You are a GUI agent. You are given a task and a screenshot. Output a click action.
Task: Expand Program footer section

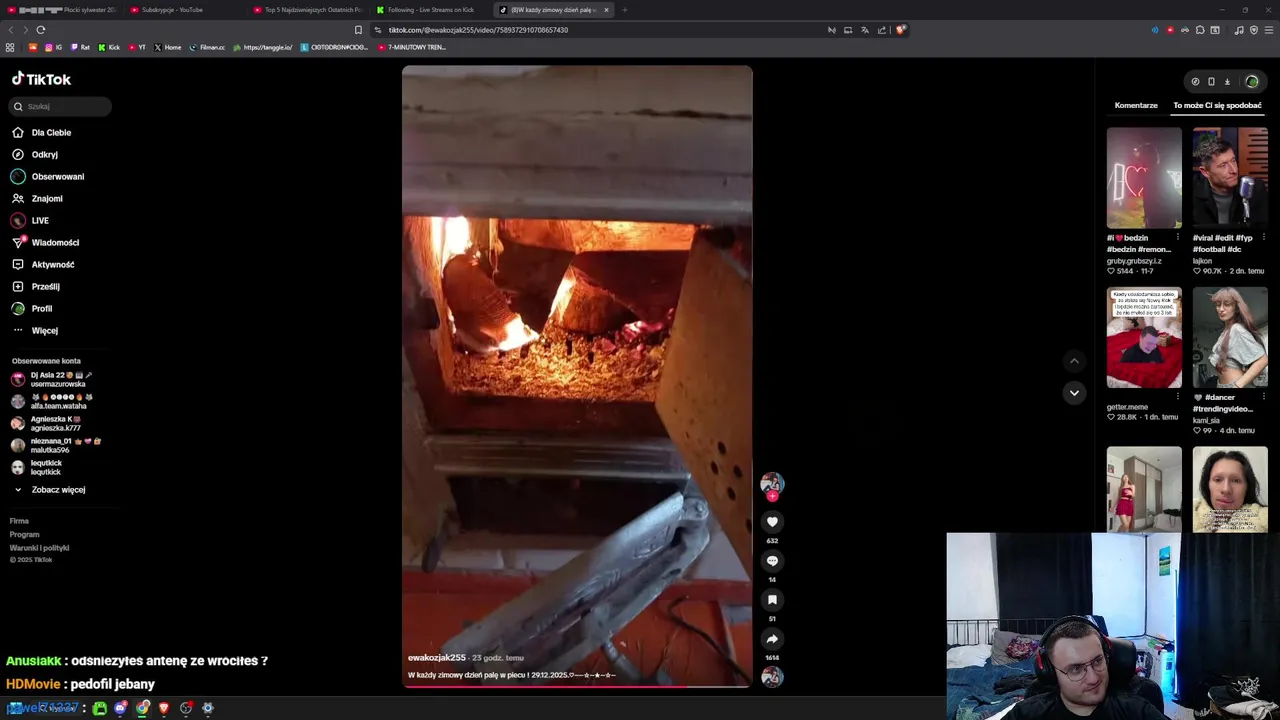point(24,534)
